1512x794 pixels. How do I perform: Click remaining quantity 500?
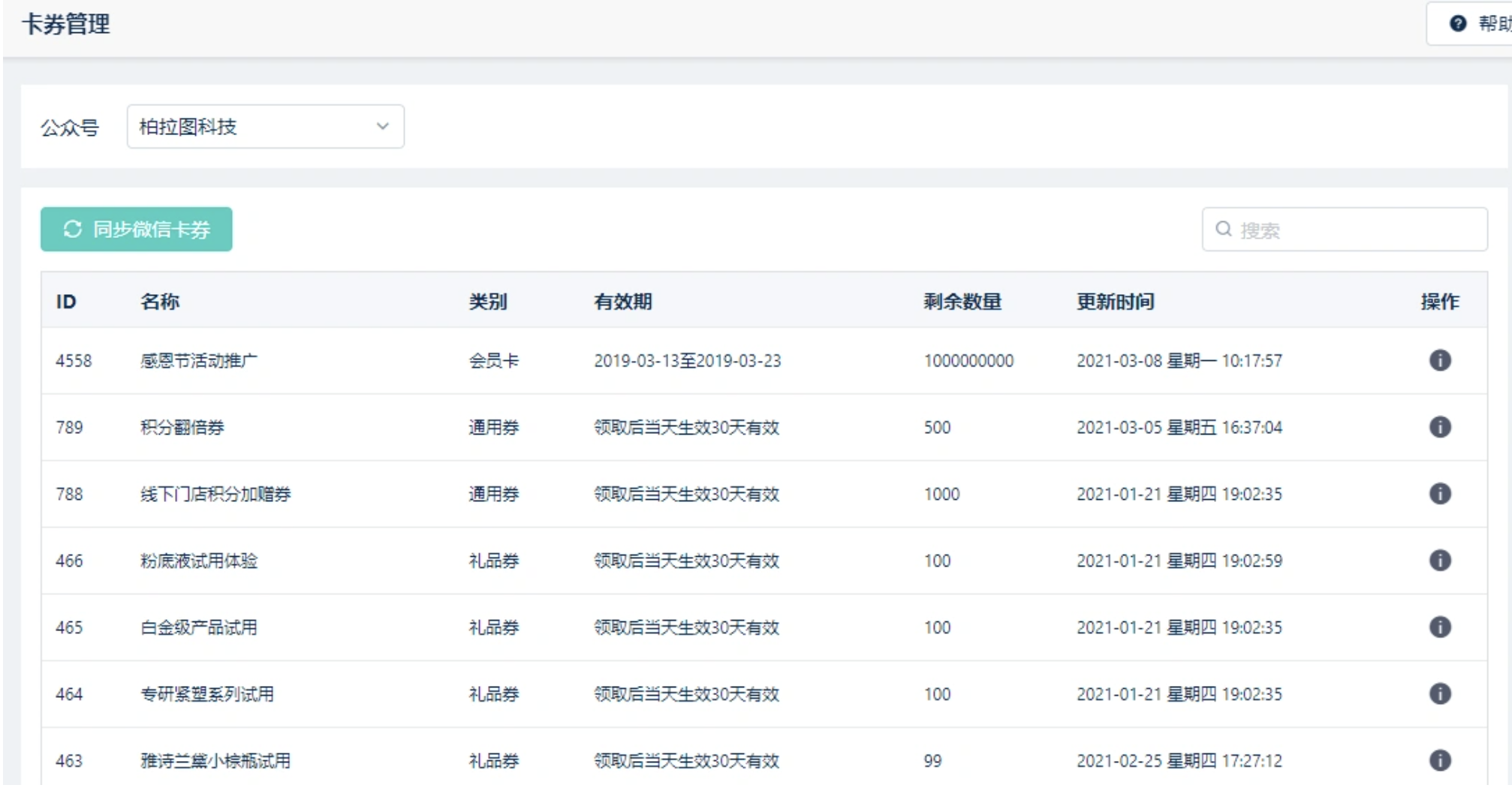click(x=937, y=428)
